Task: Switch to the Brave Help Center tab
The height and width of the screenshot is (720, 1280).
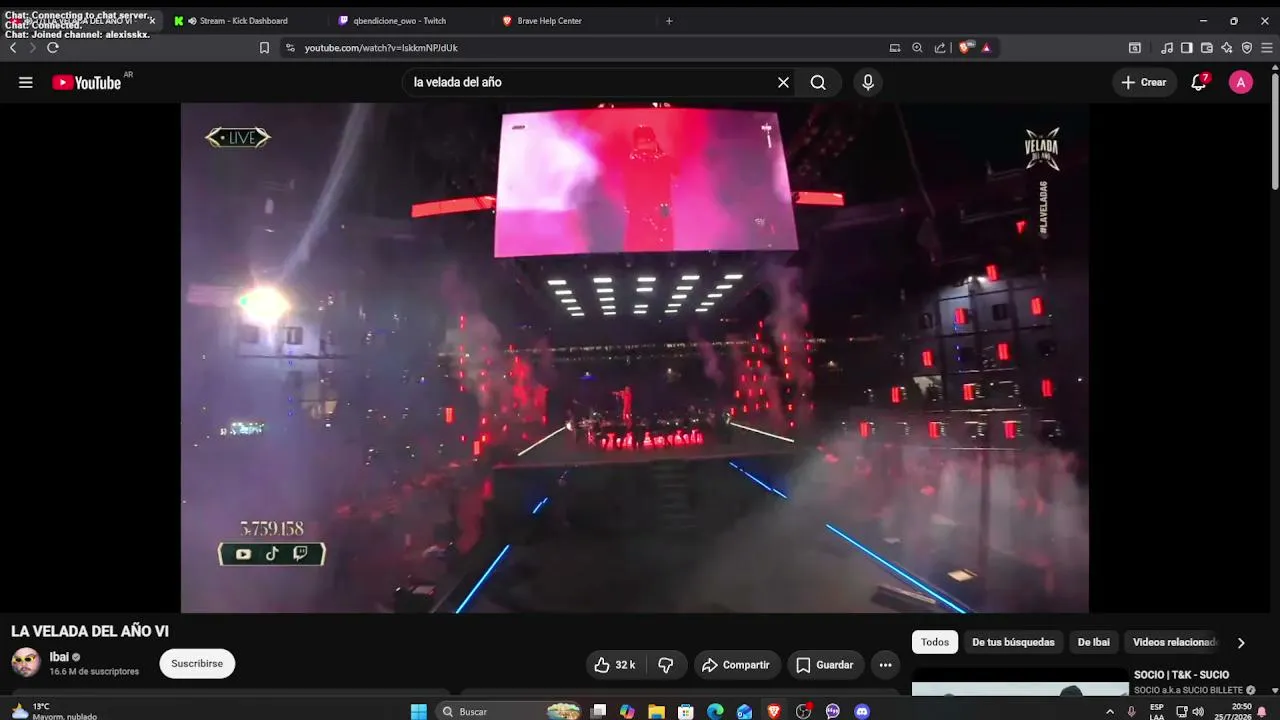Action: coord(549,21)
